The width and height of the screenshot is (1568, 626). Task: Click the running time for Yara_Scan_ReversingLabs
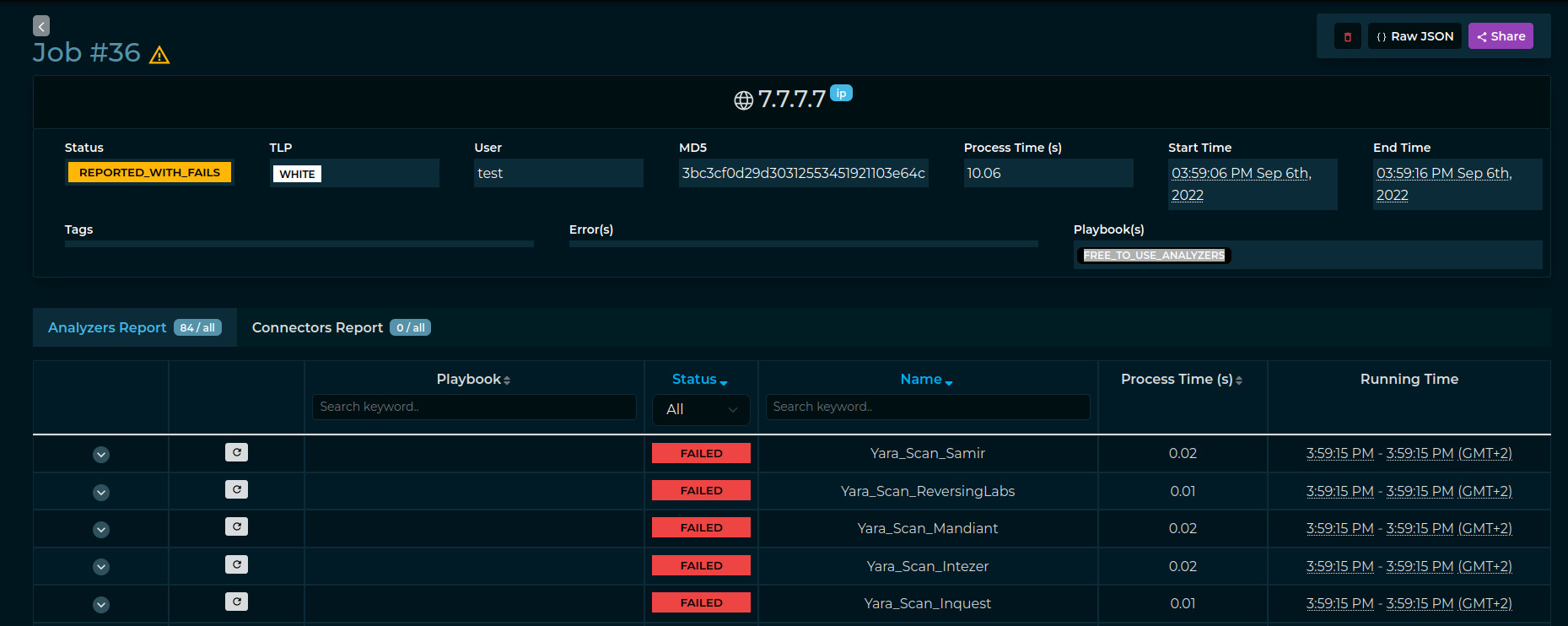coord(1409,491)
